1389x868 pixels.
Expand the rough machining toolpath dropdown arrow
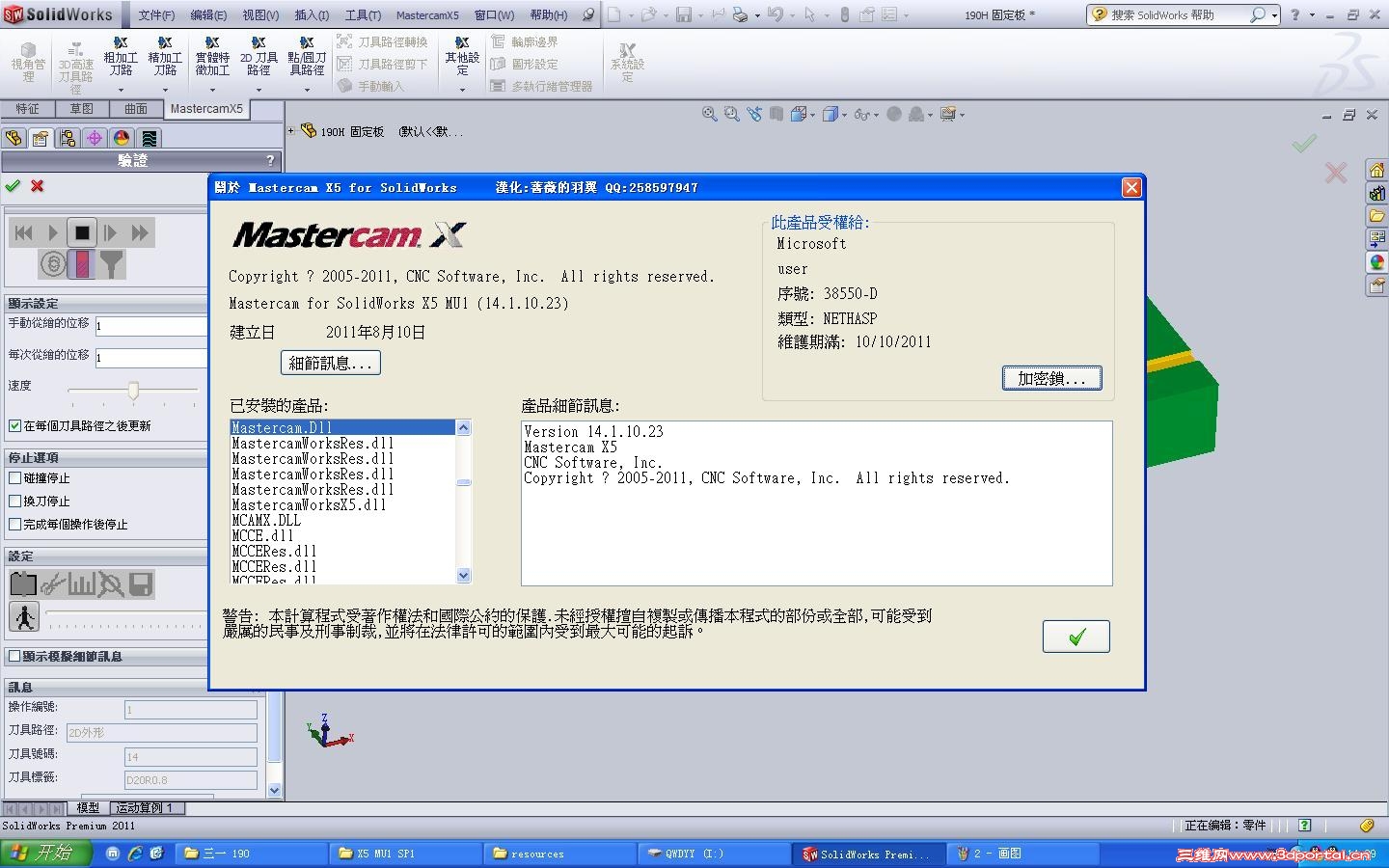[x=121, y=90]
